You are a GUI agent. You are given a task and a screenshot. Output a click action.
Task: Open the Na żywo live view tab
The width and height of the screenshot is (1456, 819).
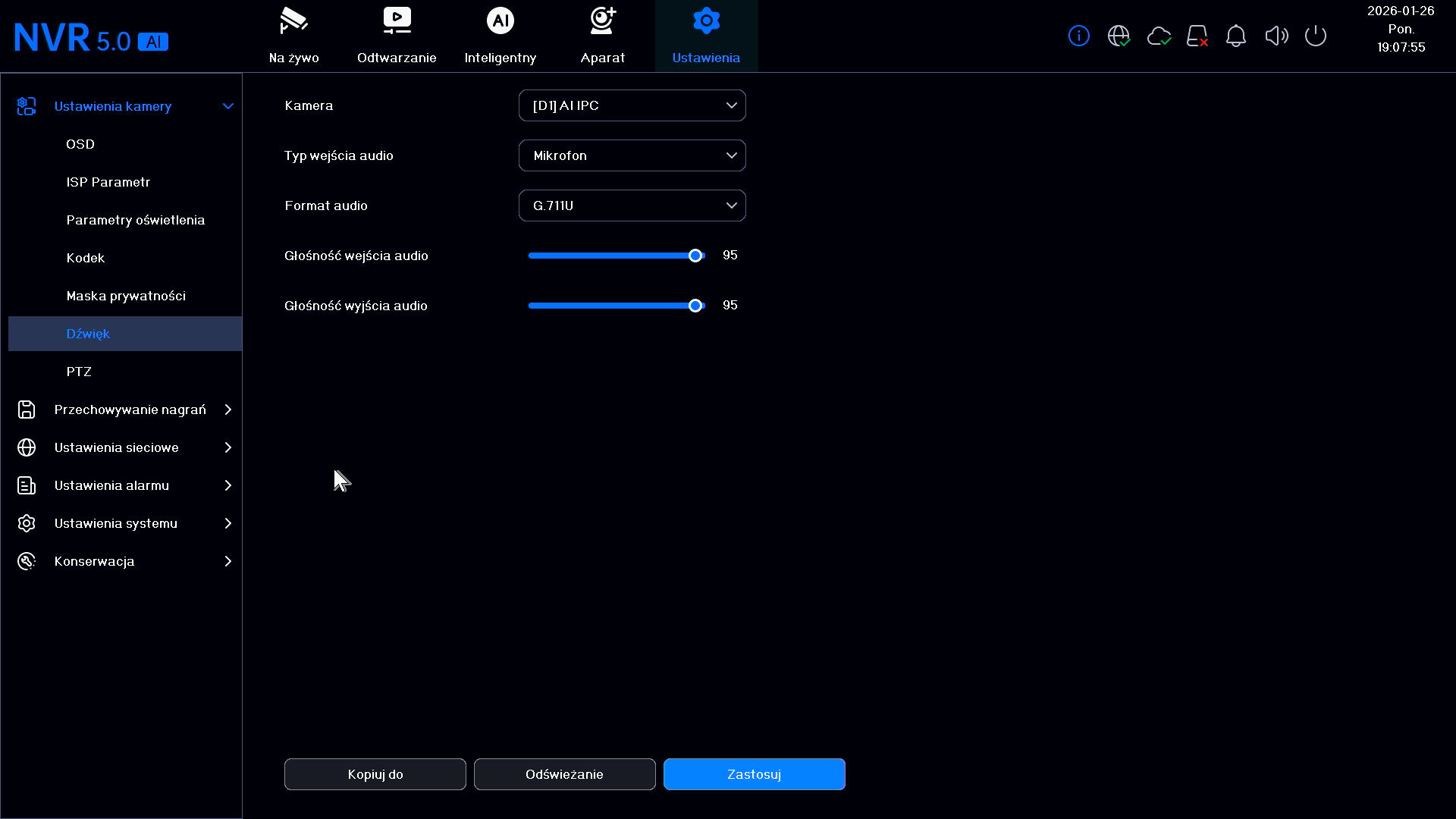click(293, 36)
